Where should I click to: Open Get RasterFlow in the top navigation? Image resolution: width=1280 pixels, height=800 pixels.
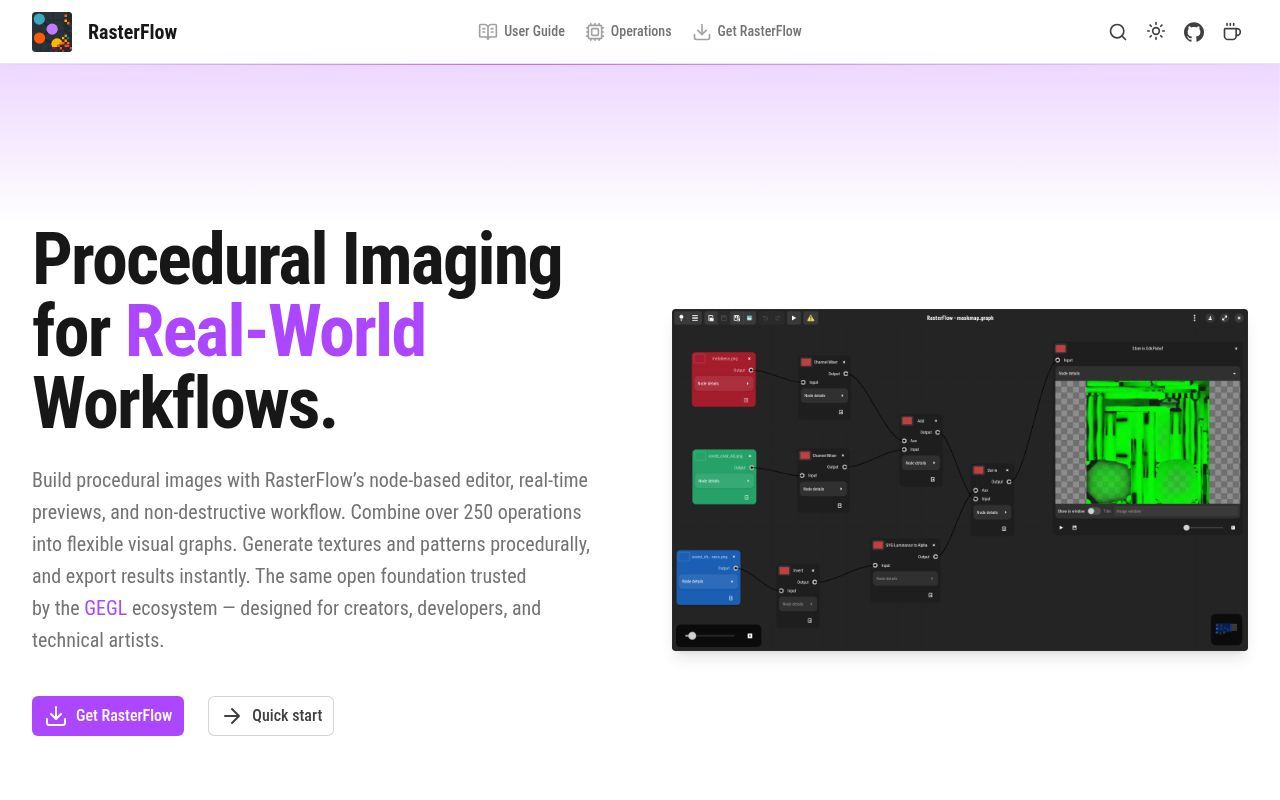click(747, 31)
